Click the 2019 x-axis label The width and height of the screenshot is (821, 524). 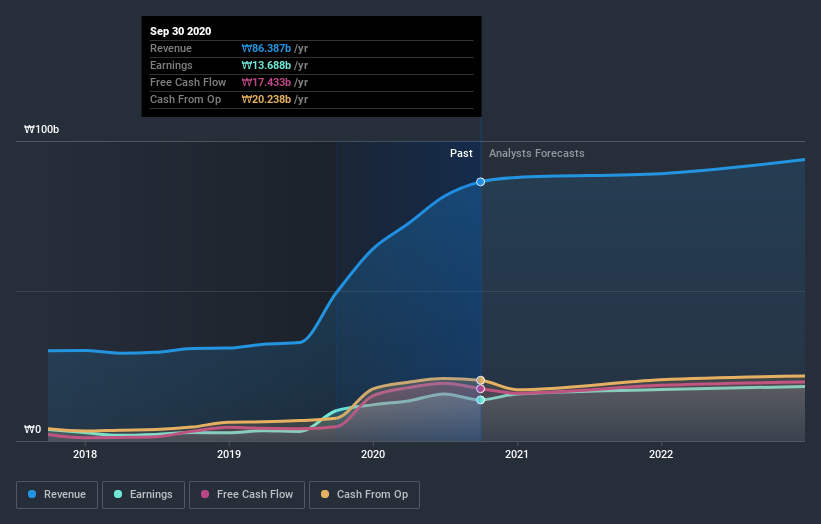pyautogui.click(x=229, y=454)
